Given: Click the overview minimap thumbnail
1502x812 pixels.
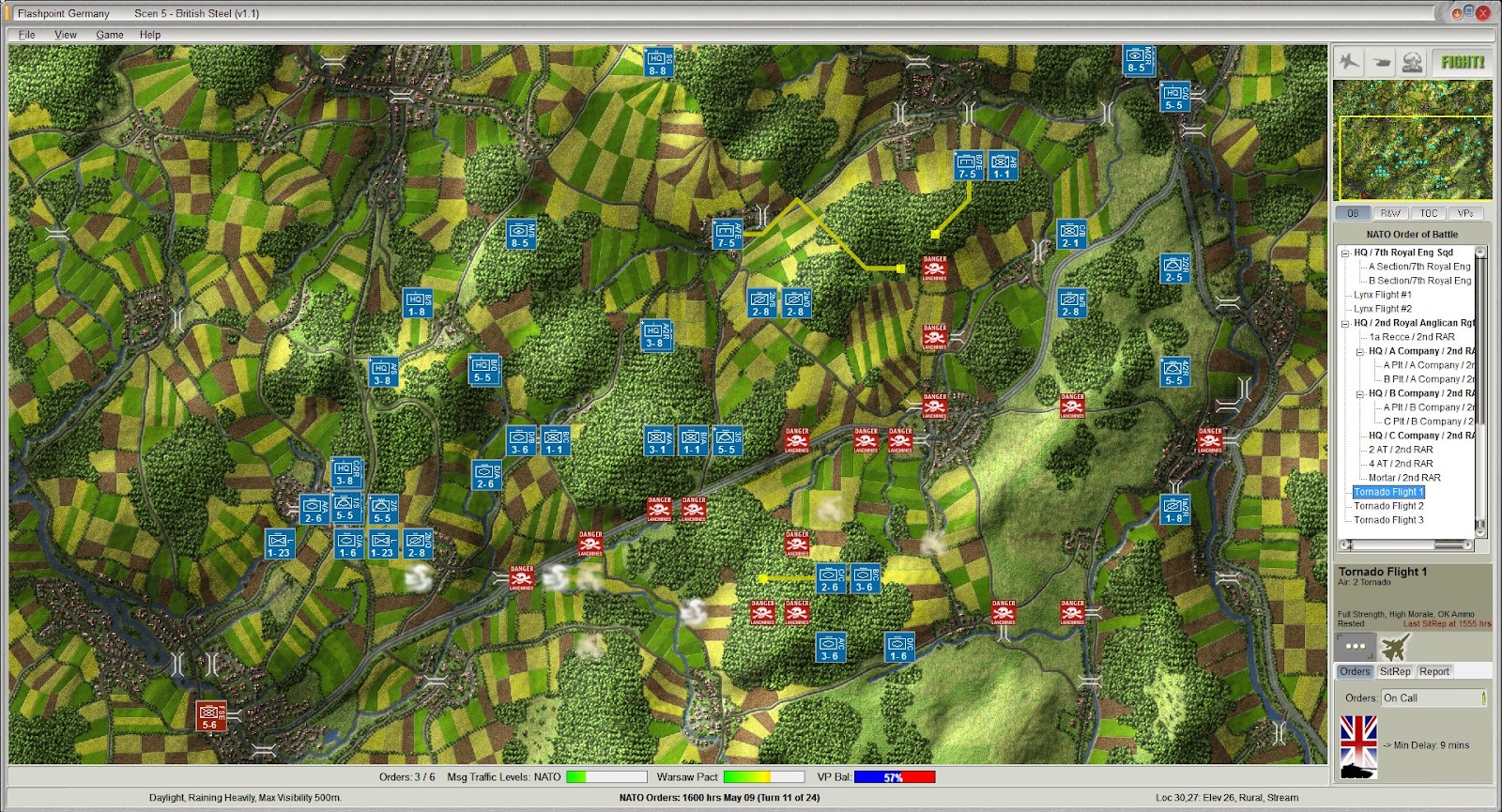Looking at the screenshot, I should pos(1413,140).
